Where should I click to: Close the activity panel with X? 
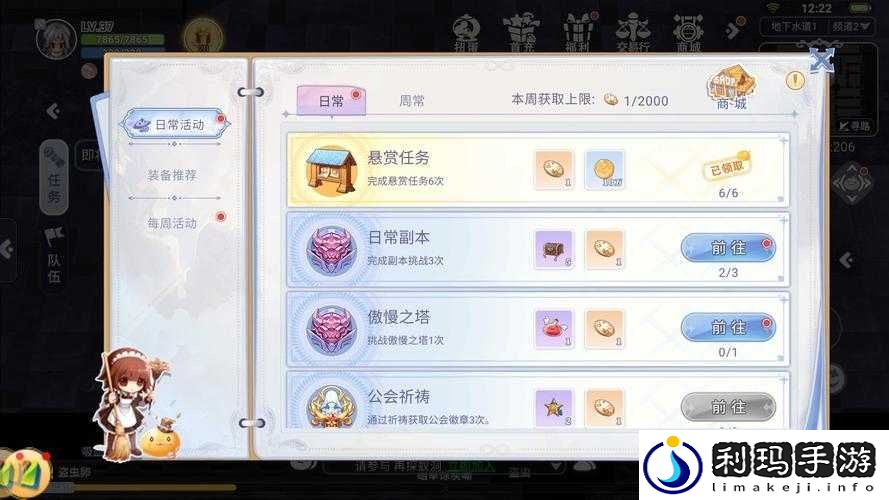pyautogui.click(x=822, y=61)
